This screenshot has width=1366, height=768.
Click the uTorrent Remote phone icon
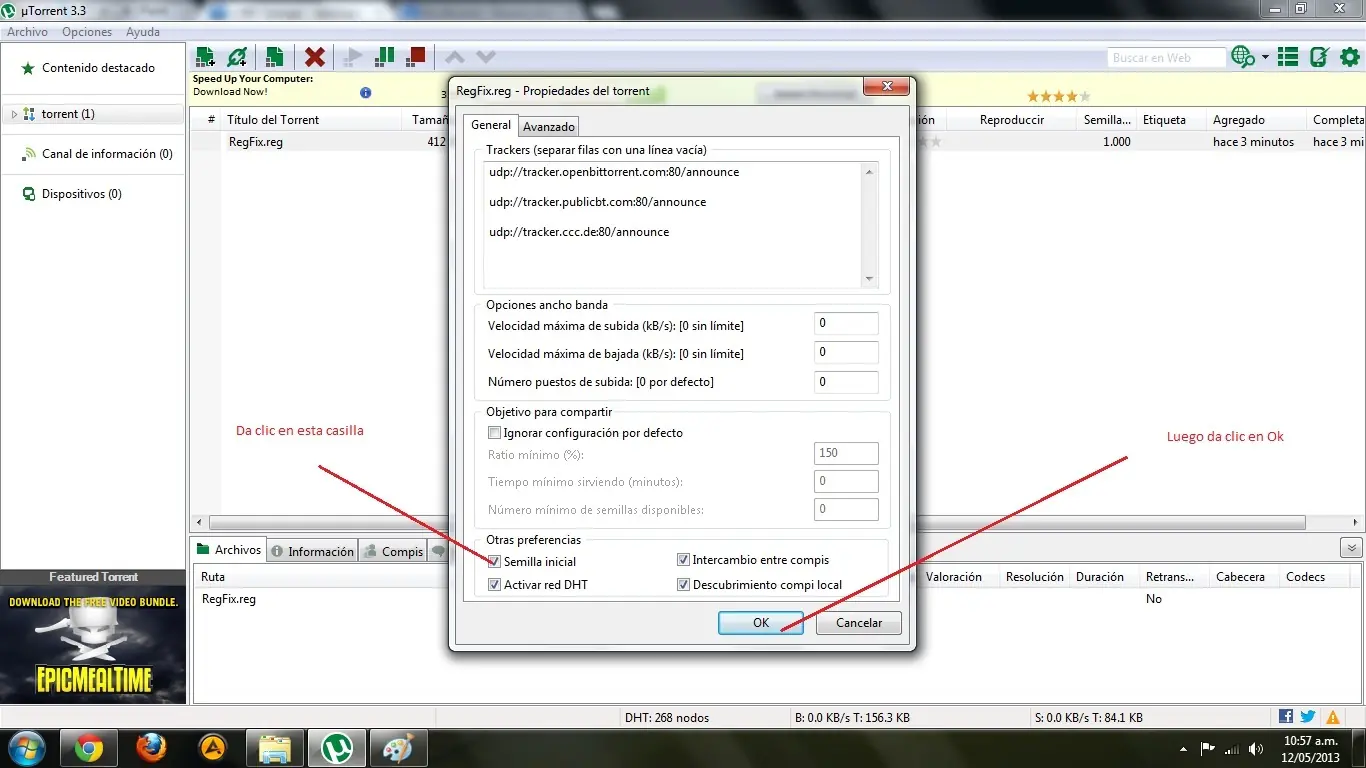coord(1319,57)
